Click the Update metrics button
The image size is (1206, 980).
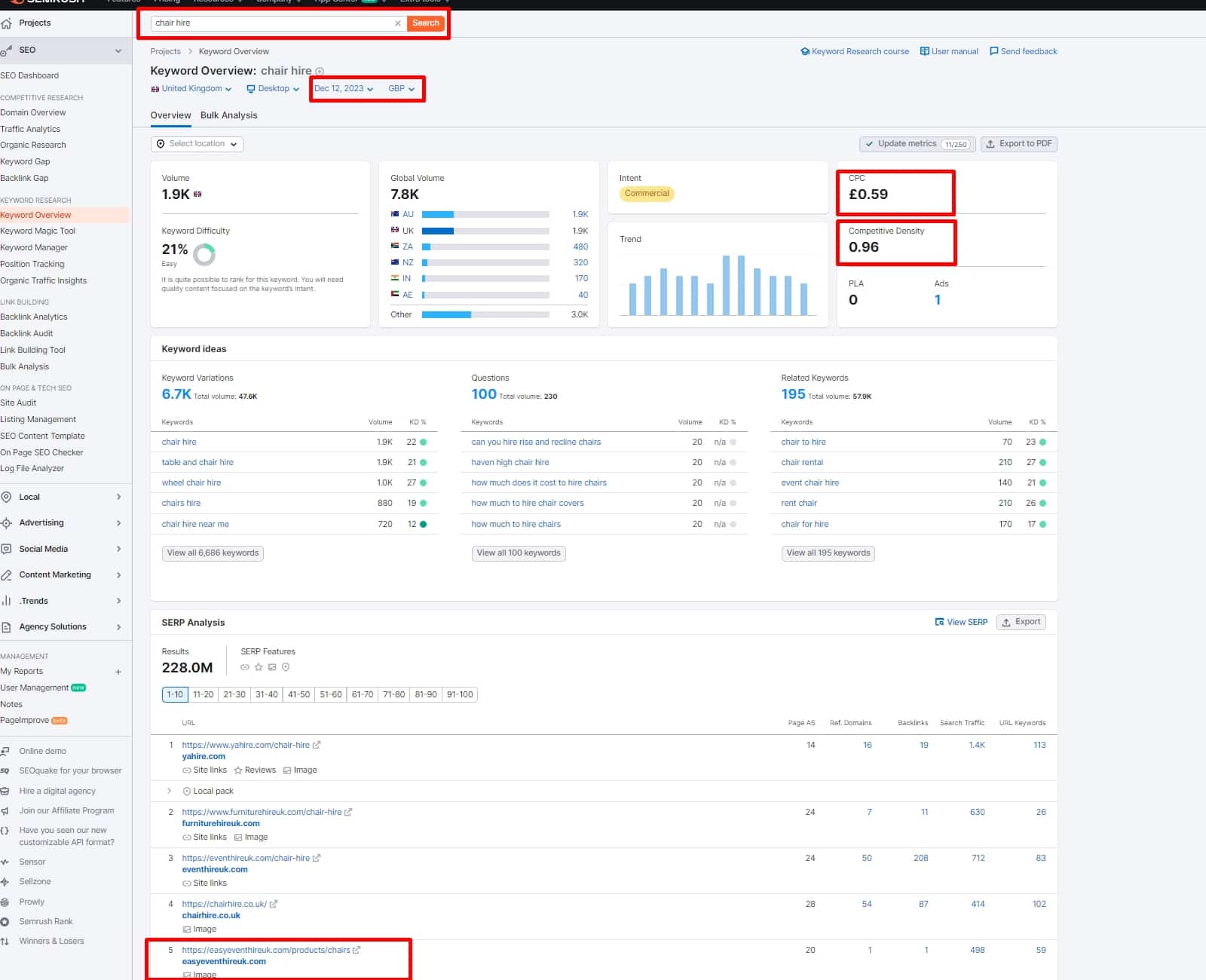(917, 144)
